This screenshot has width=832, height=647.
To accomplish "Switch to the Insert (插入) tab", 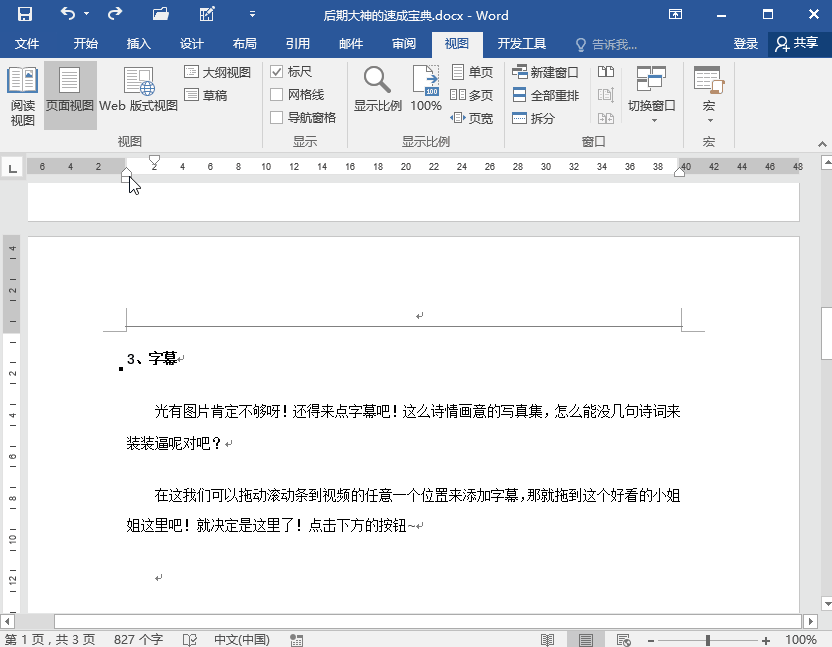I will point(139,44).
